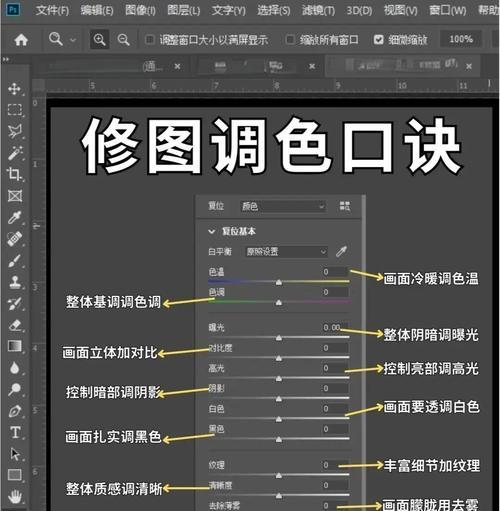The image size is (500, 511).
Task: Click the 阴影 value field
Action: [x=335, y=389]
